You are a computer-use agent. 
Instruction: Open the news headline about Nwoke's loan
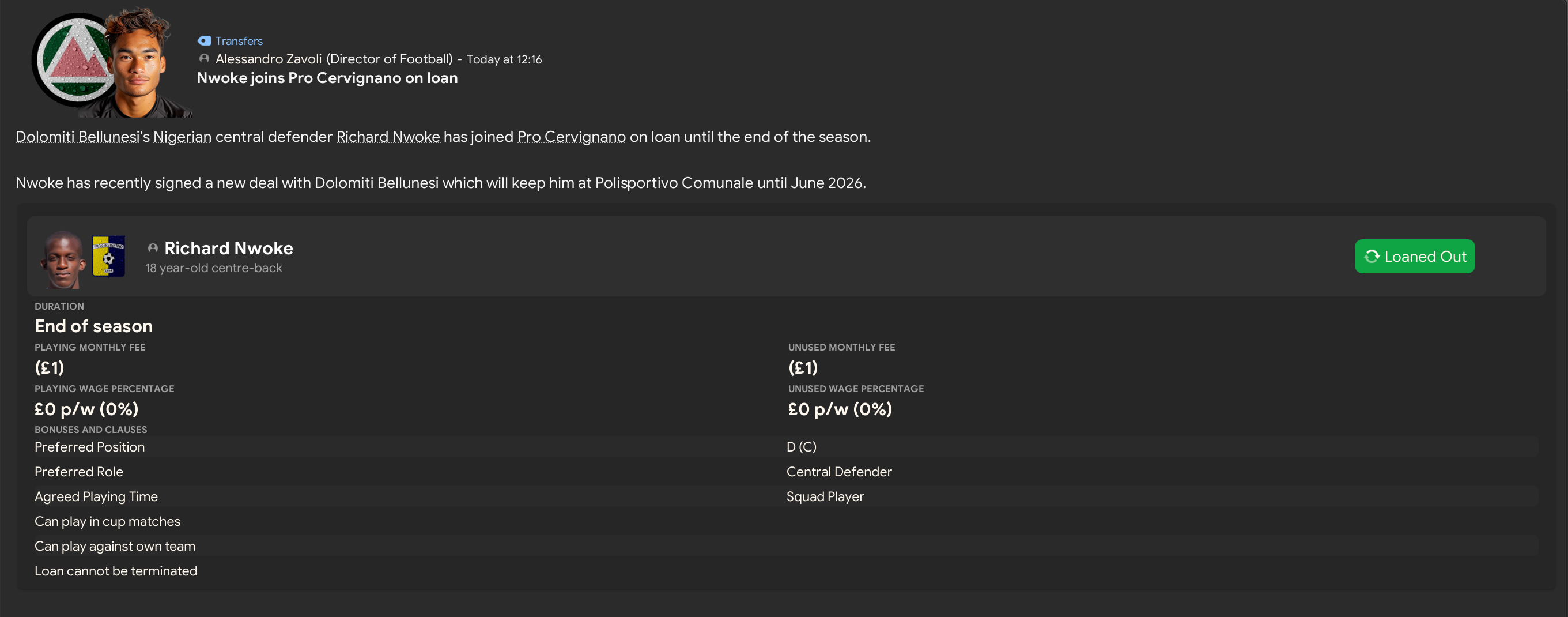pos(327,78)
